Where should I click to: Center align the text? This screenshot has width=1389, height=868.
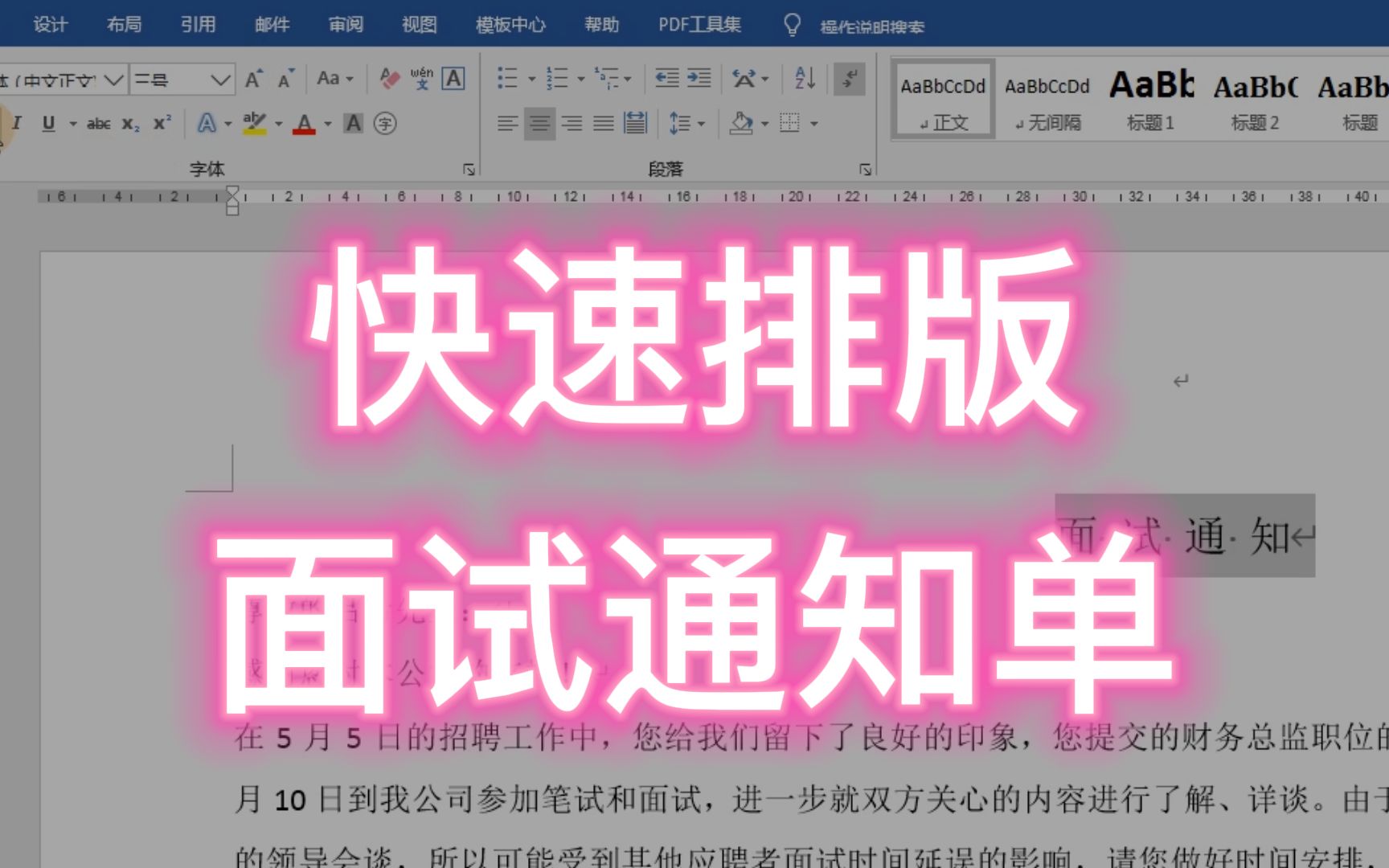coord(539,124)
